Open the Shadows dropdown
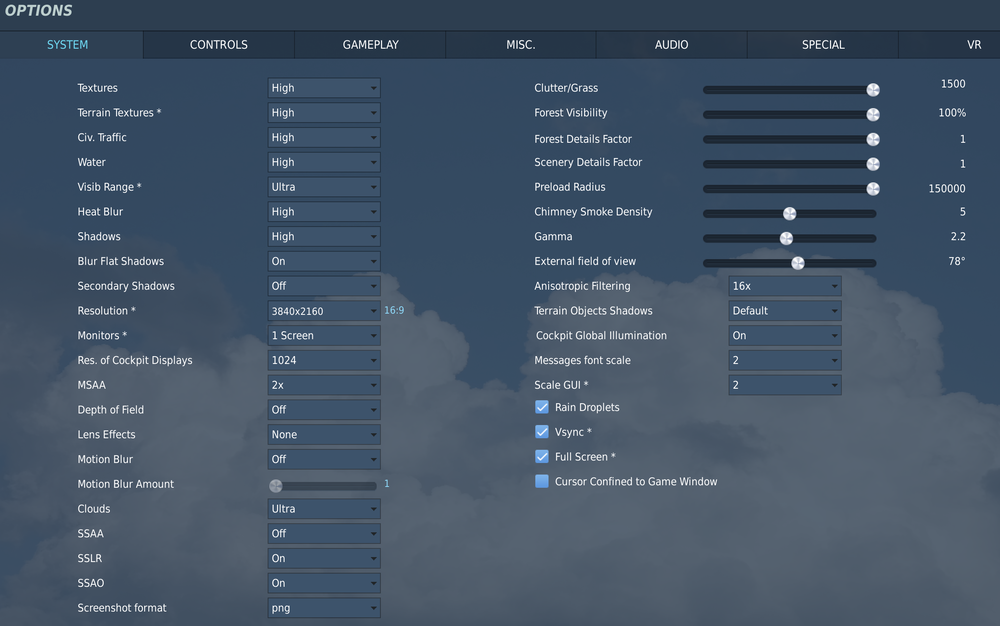Viewport: 1000px width, 626px height. (x=324, y=237)
